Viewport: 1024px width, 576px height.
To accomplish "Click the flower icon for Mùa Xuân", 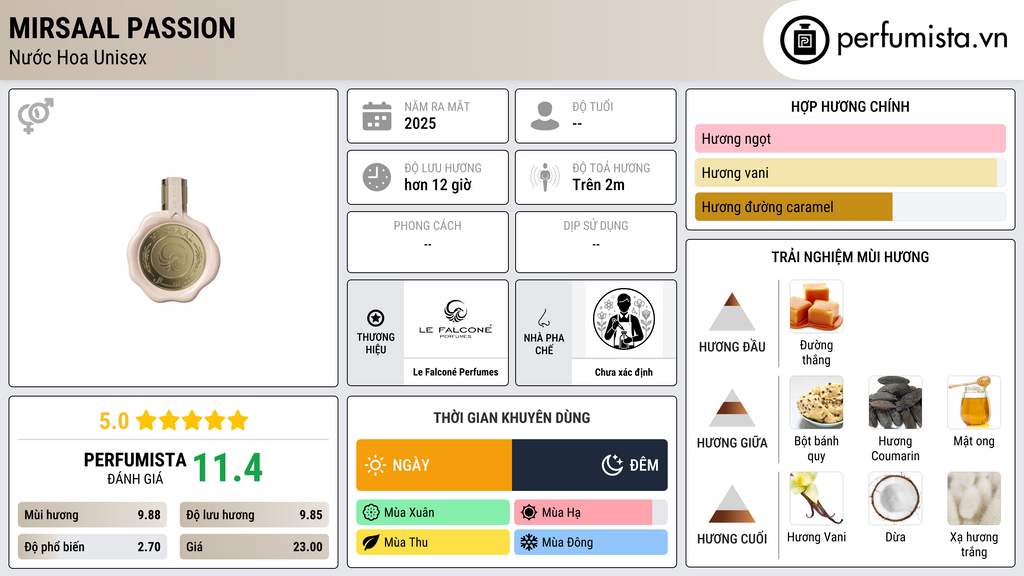I will [371, 513].
